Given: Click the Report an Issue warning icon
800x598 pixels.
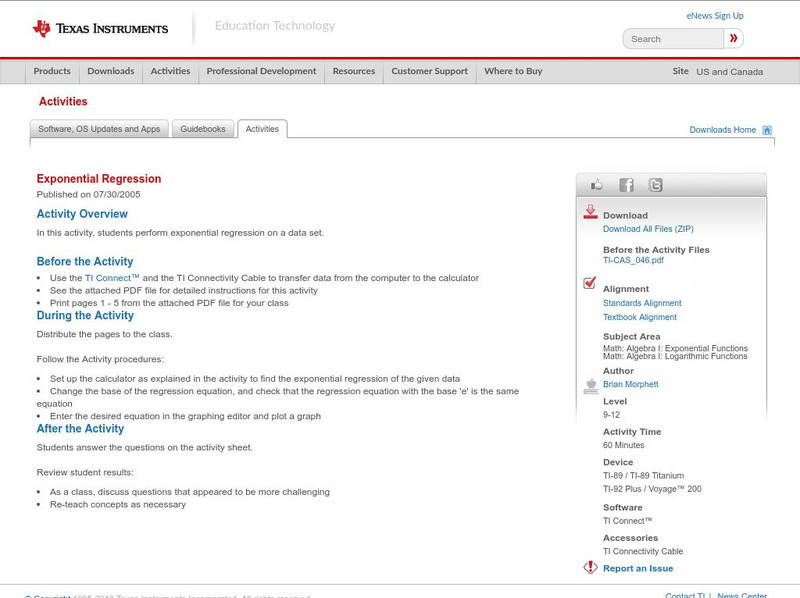Looking at the screenshot, I should click(x=590, y=567).
